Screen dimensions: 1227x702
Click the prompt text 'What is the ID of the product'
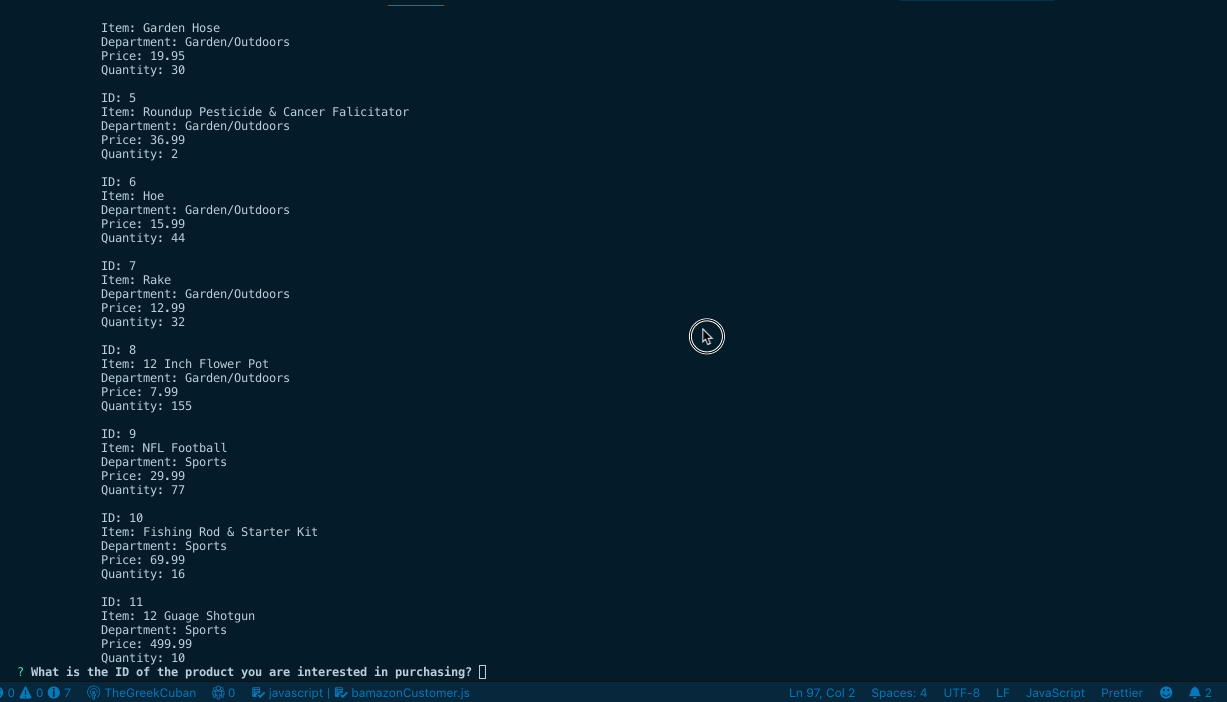pos(132,672)
